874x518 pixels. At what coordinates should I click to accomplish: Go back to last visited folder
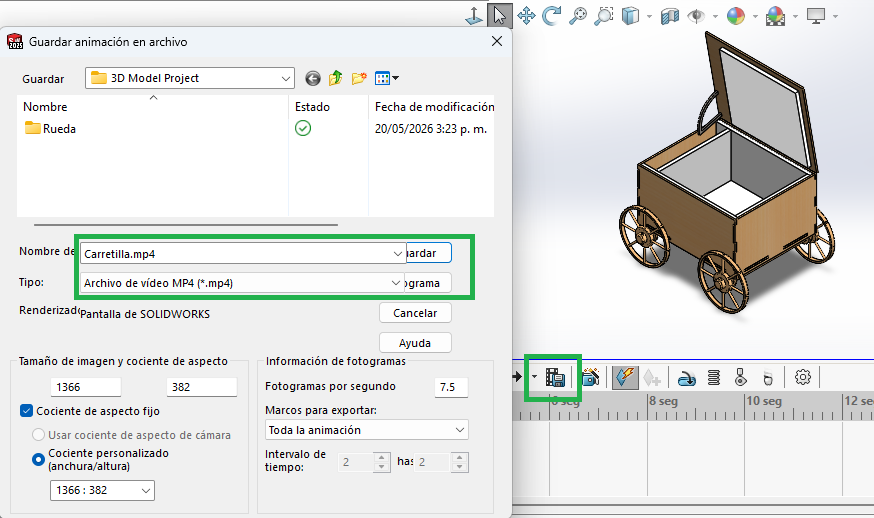313,79
